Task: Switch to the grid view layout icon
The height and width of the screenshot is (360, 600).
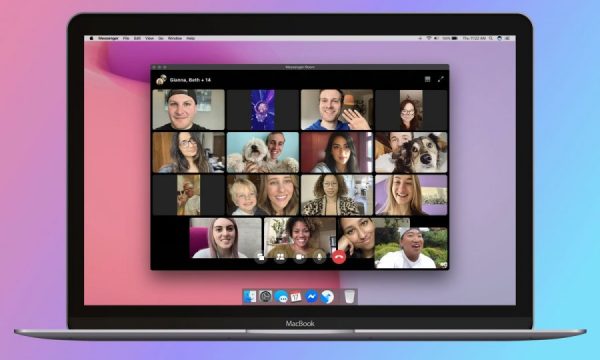Action: [427, 79]
